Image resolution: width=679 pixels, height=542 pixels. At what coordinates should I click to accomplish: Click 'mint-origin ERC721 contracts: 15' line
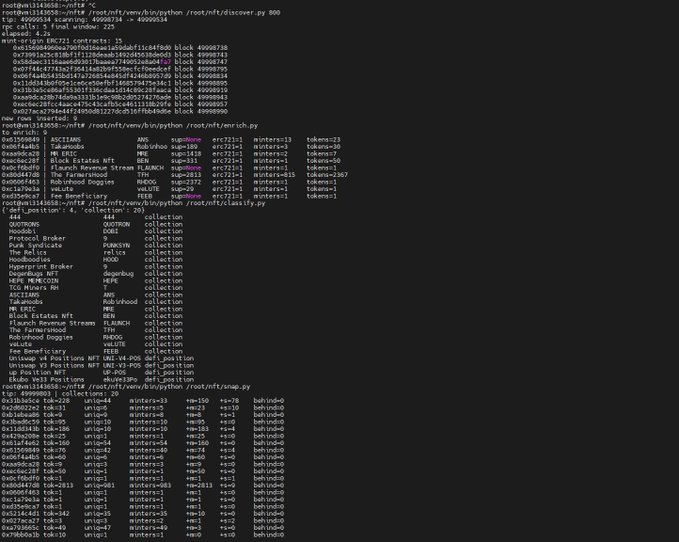click(62, 41)
